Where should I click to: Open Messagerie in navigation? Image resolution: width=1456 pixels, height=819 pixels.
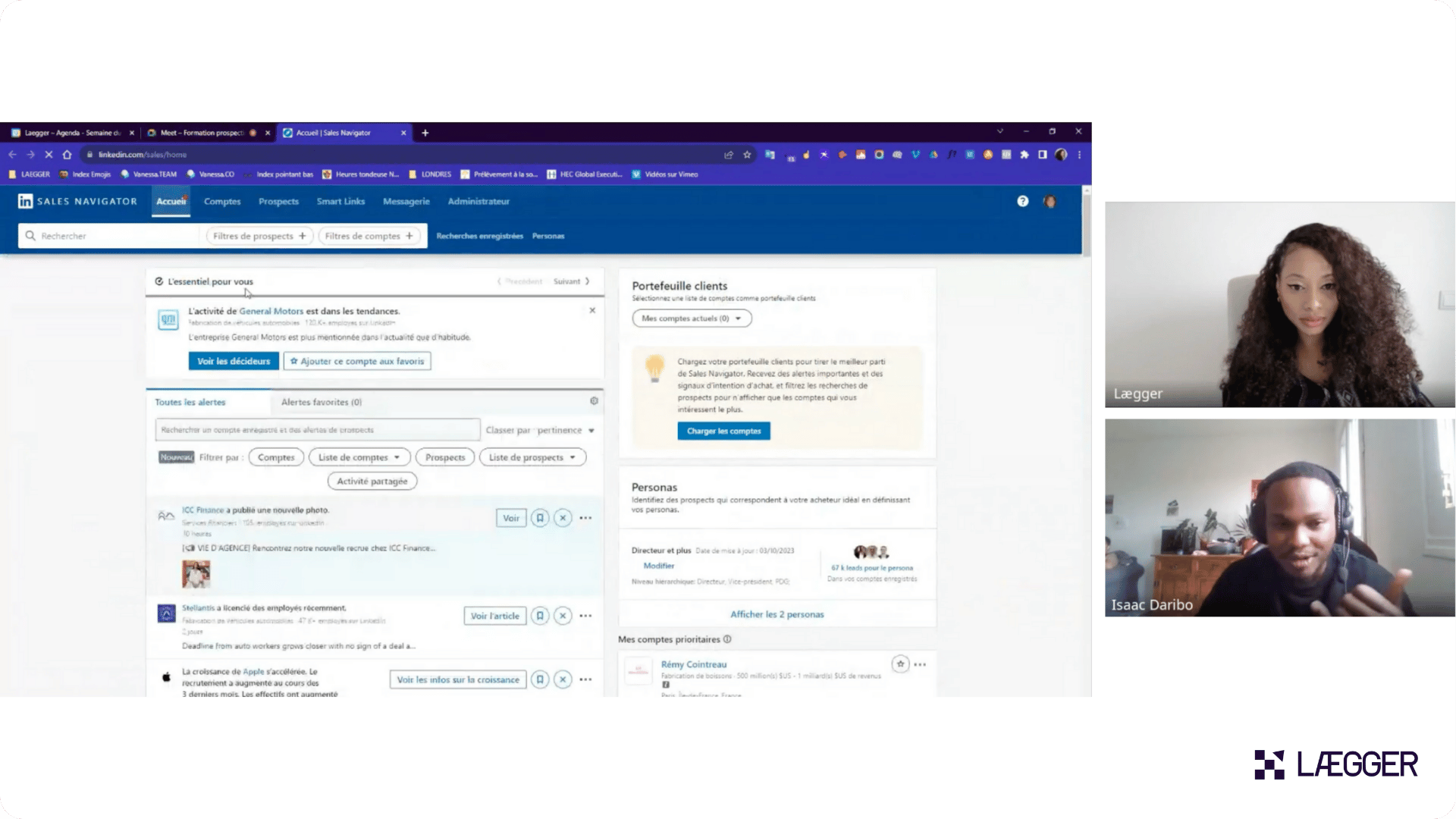[x=406, y=202]
